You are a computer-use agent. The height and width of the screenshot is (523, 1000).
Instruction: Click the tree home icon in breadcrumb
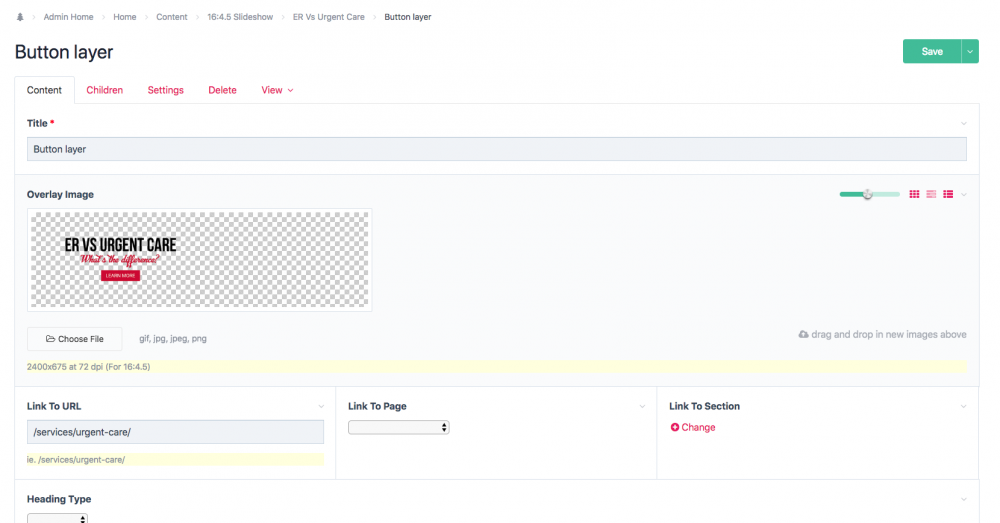(20, 17)
